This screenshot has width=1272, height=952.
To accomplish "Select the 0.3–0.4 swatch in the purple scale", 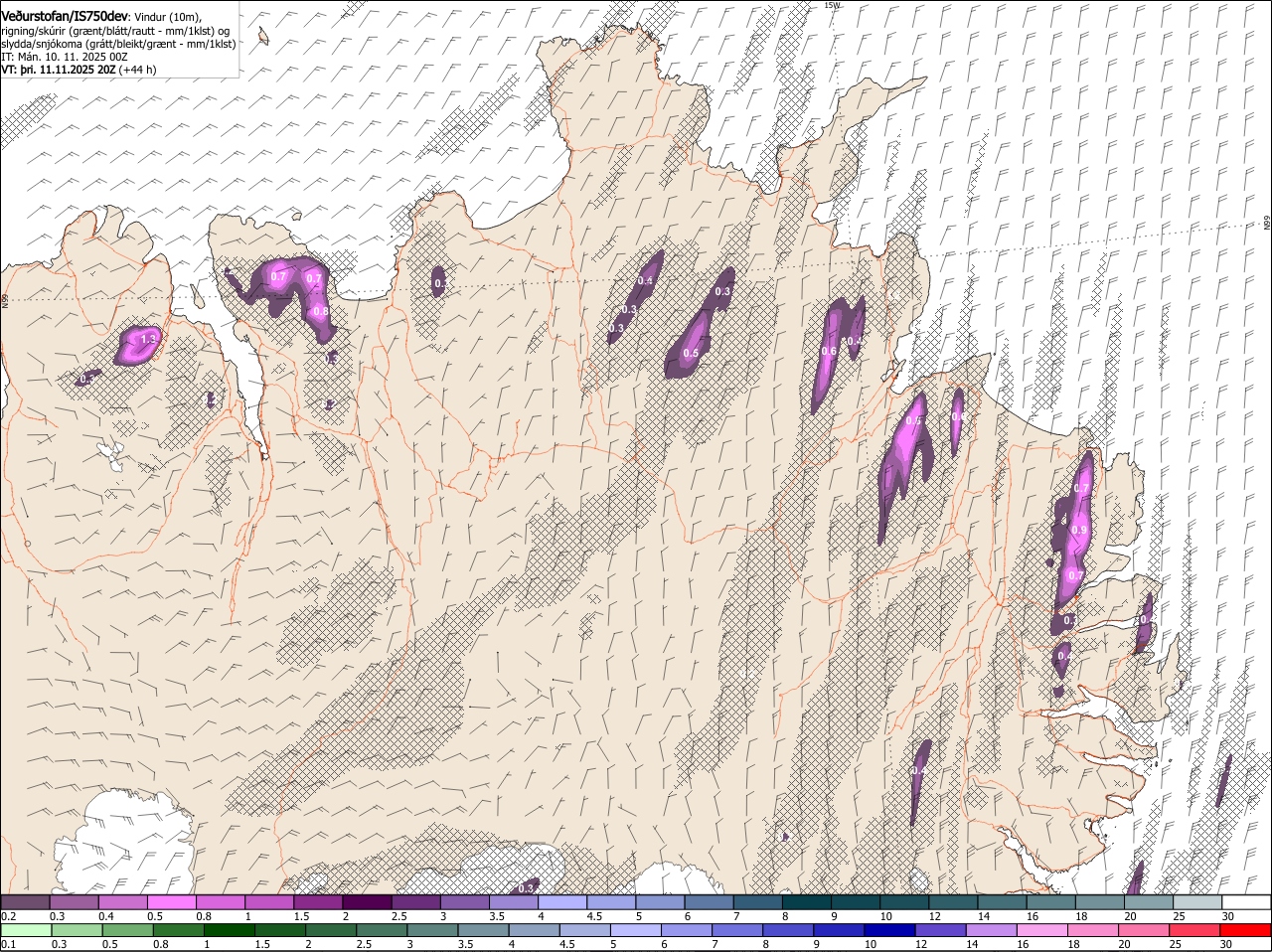I will coord(74,901).
